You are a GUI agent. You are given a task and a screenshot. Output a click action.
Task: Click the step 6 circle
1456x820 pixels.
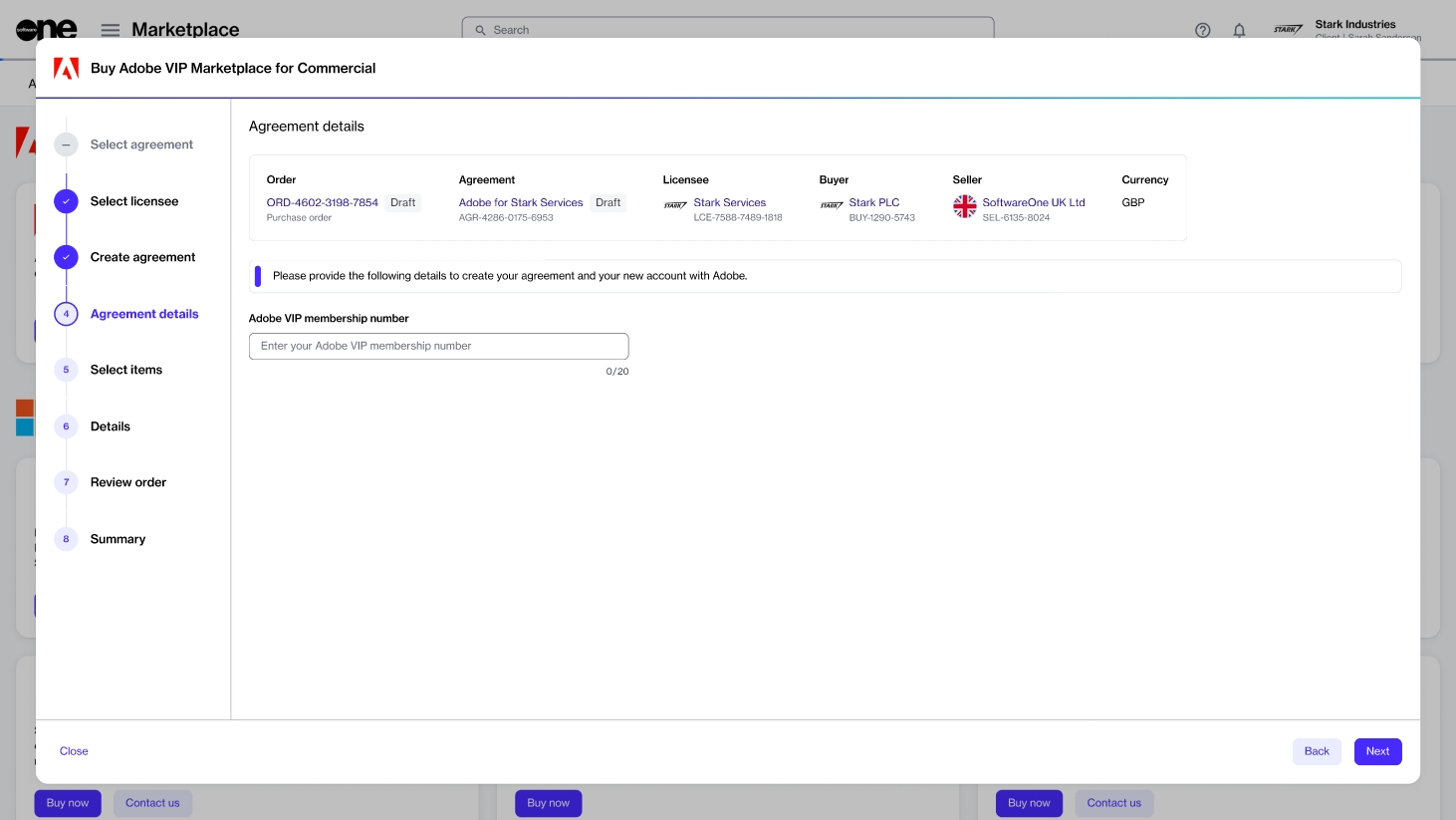[x=66, y=426]
